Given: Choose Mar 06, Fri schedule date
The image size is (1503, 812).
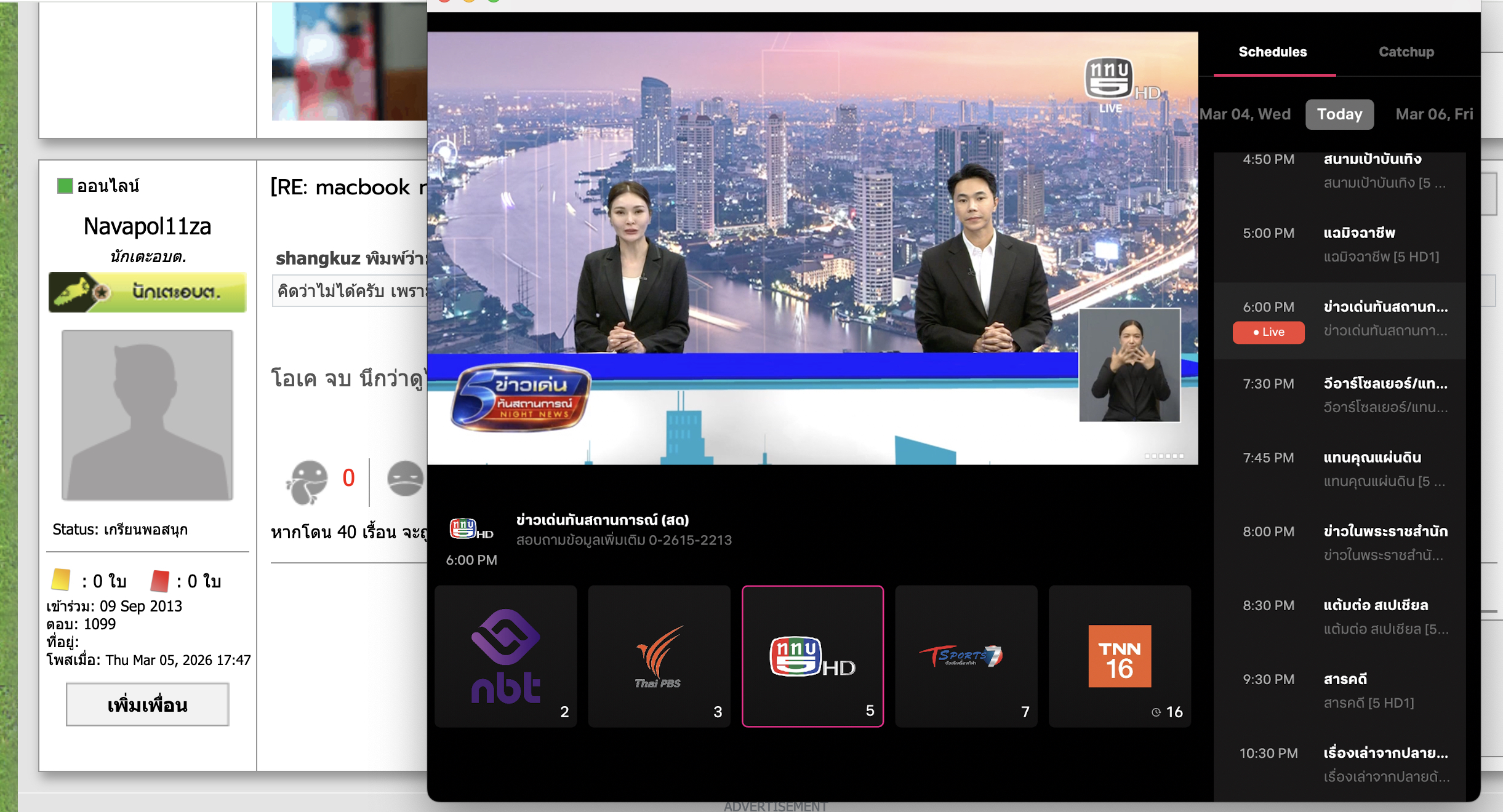Looking at the screenshot, I should pyautogui.click(x=1433, y=114).
